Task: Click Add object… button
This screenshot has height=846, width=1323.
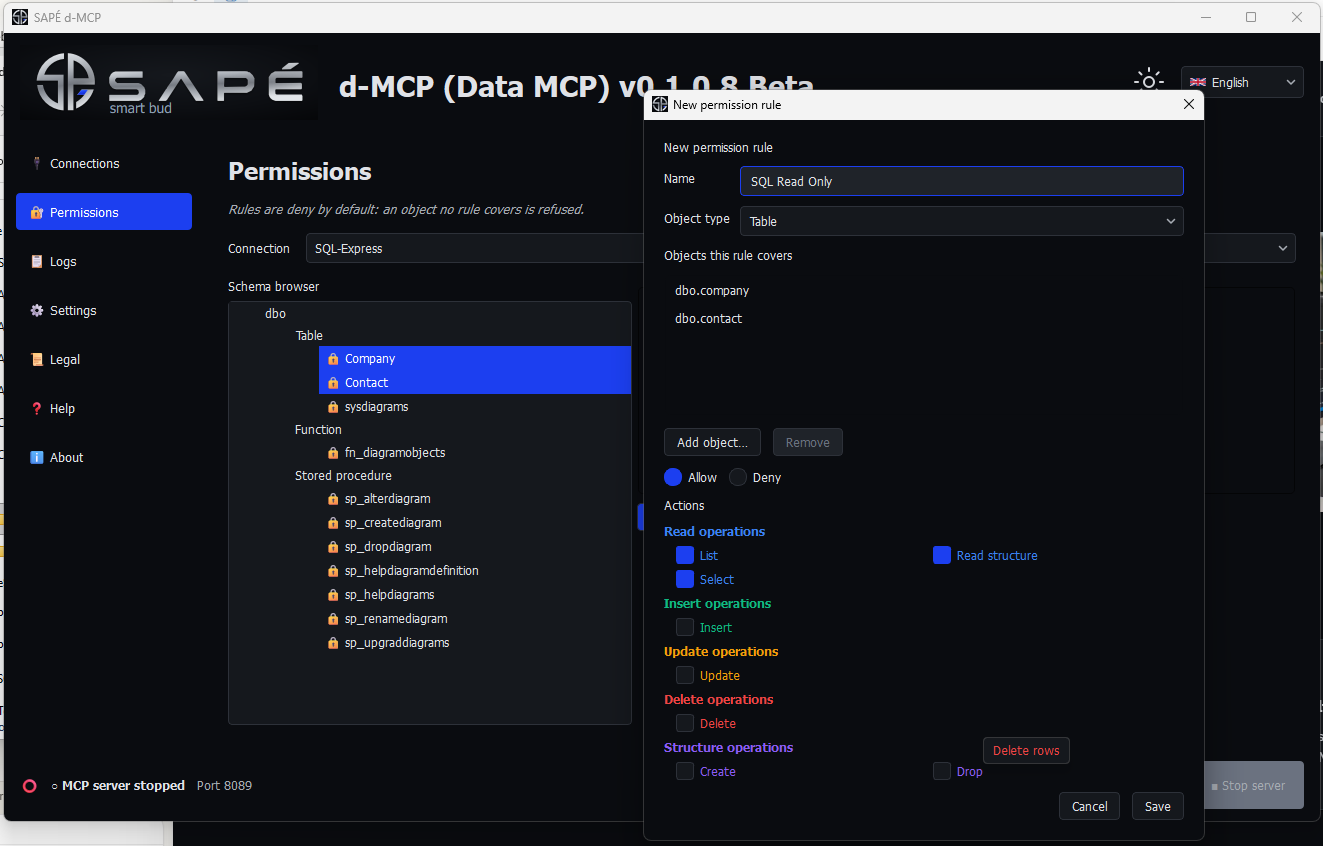Action: (x=712, y=442)
